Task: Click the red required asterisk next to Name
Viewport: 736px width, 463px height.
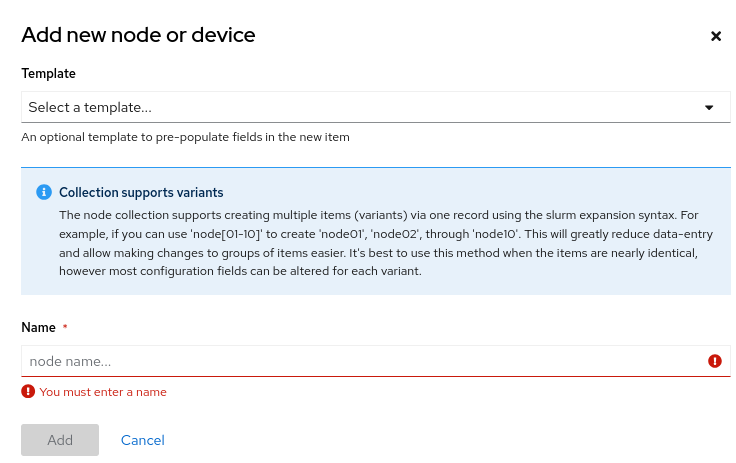Action: point(65,328)
